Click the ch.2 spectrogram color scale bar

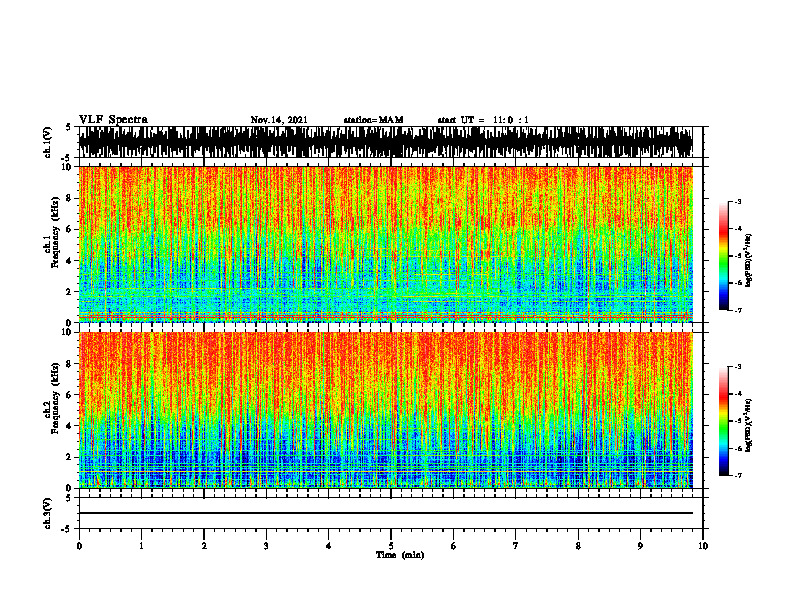tap(723, 421)
